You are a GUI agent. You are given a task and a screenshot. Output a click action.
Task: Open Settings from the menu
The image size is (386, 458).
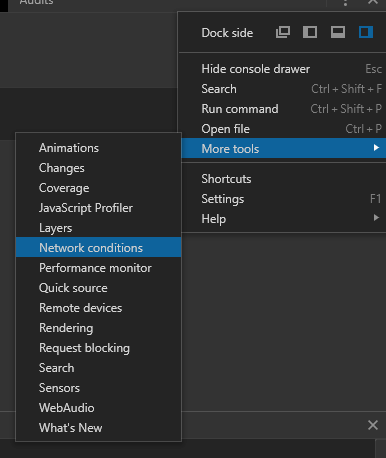click(284, 199)
